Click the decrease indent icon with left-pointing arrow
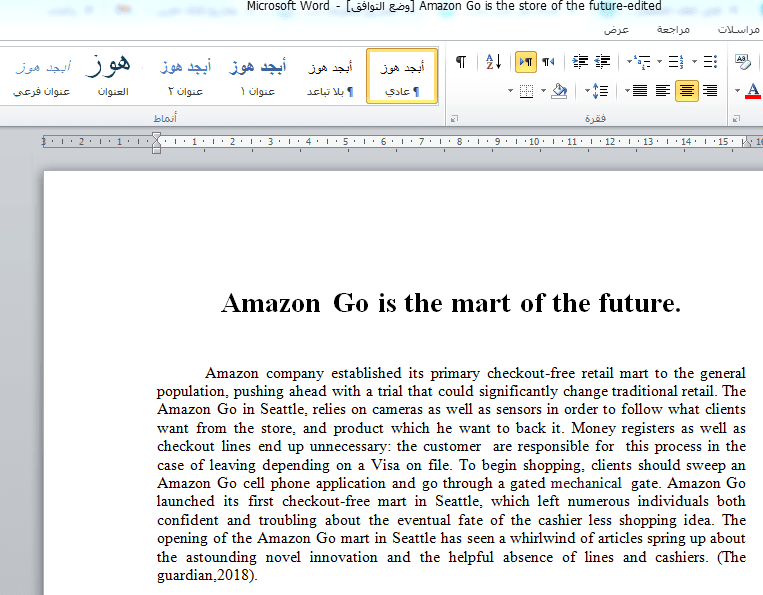The width and height of the screenshot is (763, 595). tap(602, 62)
